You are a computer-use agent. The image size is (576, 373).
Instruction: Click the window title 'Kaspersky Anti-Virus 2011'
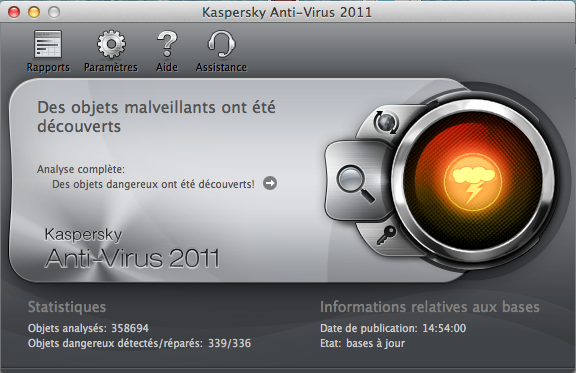tap(287, 12)
